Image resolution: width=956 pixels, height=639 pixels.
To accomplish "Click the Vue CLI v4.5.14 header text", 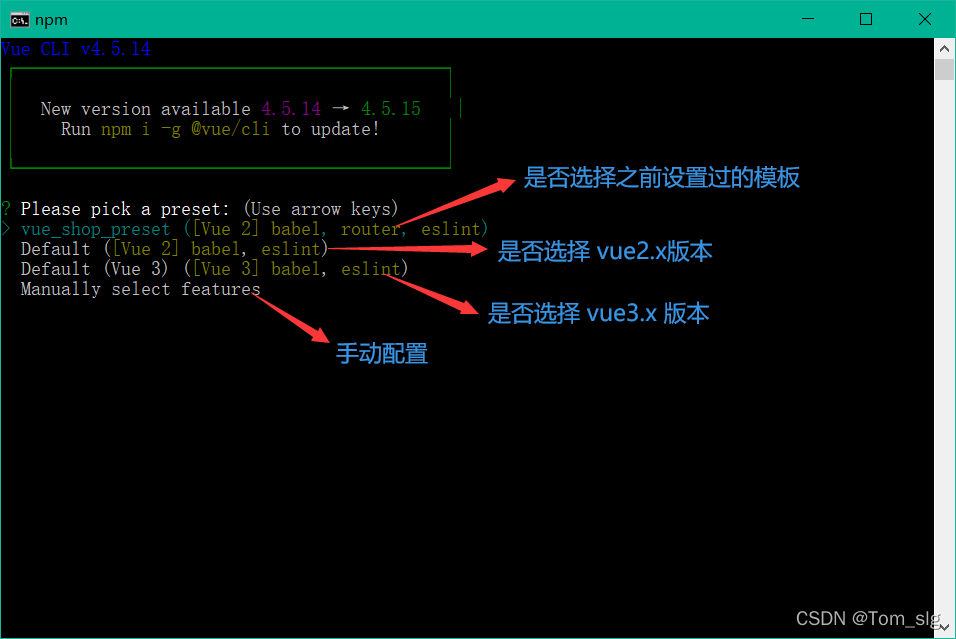I will (x=76, y=49).
